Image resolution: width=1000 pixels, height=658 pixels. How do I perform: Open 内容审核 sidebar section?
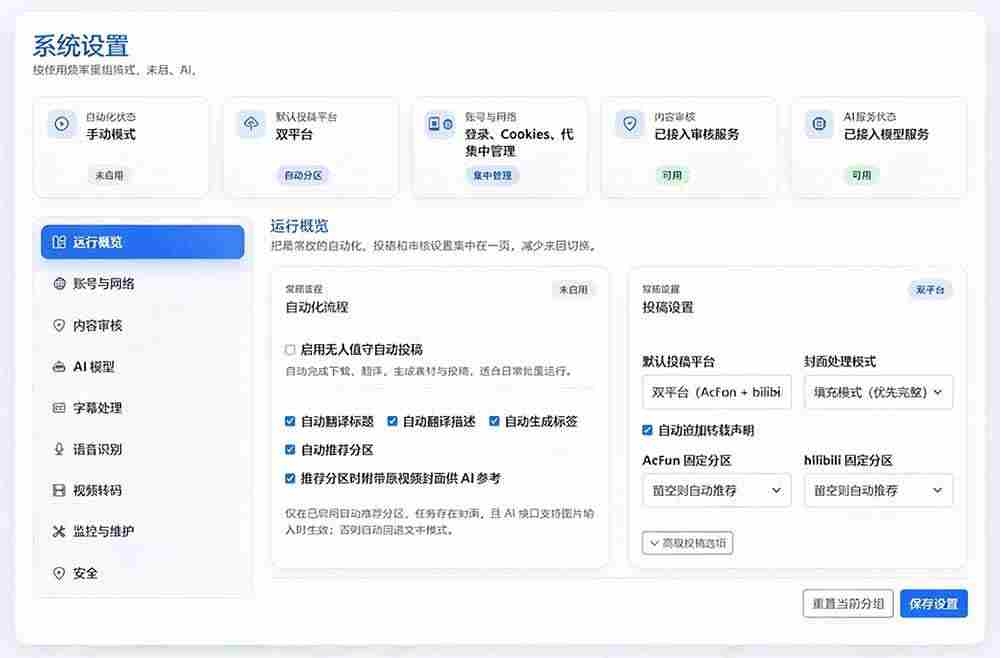[x=142, y=325]
